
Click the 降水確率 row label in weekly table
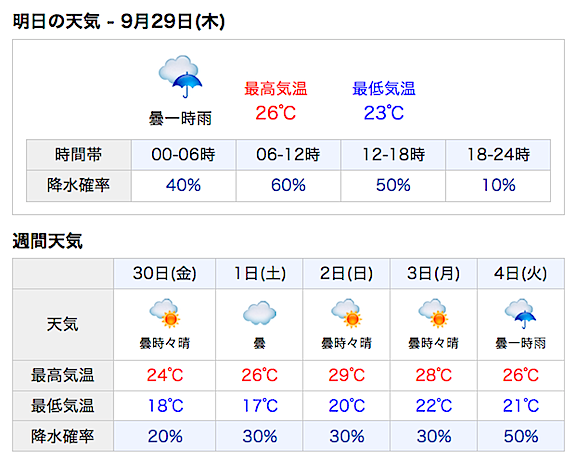[63, 436]
